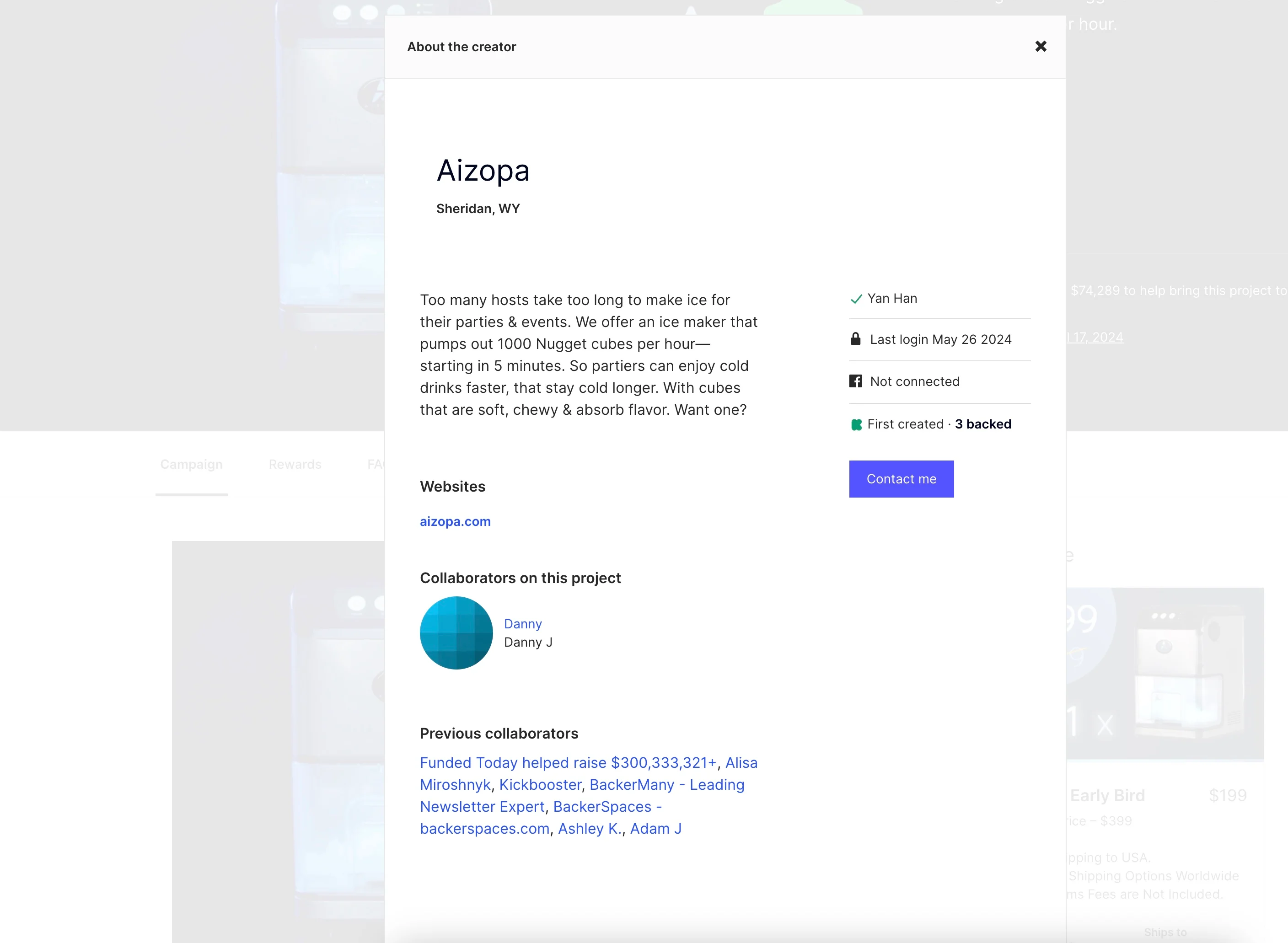Click the Danny J name text

point(528,642)
